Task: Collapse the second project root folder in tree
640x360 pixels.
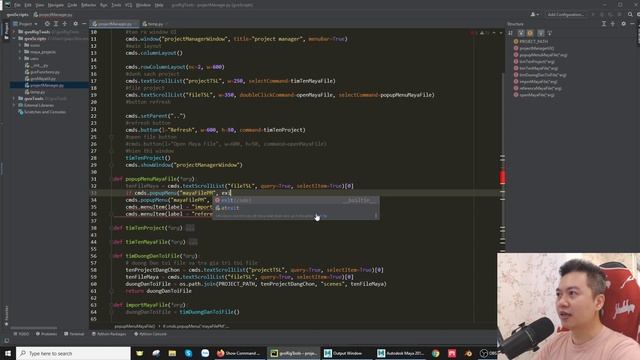Action: tap(14, 39)
